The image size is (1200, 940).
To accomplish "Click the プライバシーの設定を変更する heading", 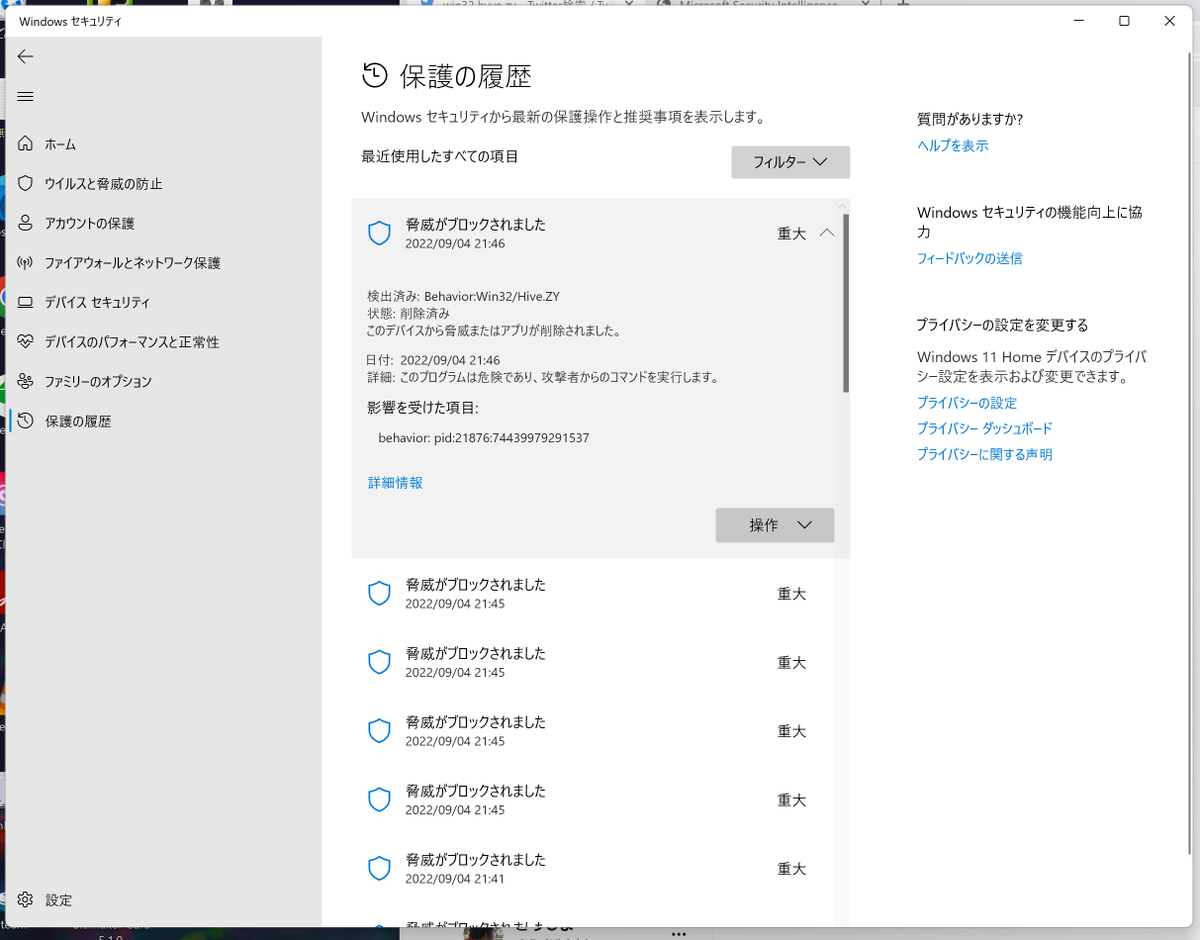I will click(1002, 325).
